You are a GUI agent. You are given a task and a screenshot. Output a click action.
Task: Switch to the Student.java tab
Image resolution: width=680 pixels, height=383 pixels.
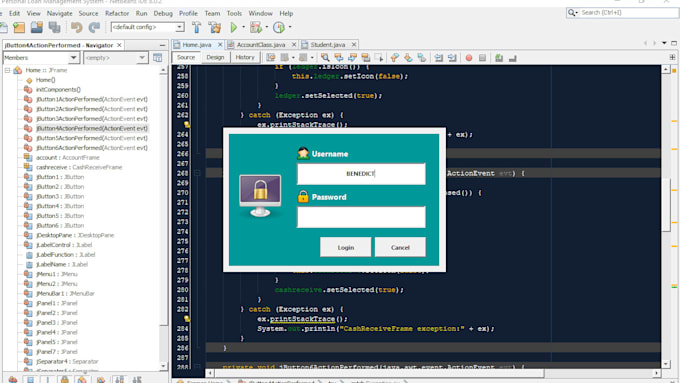point(327,45)
